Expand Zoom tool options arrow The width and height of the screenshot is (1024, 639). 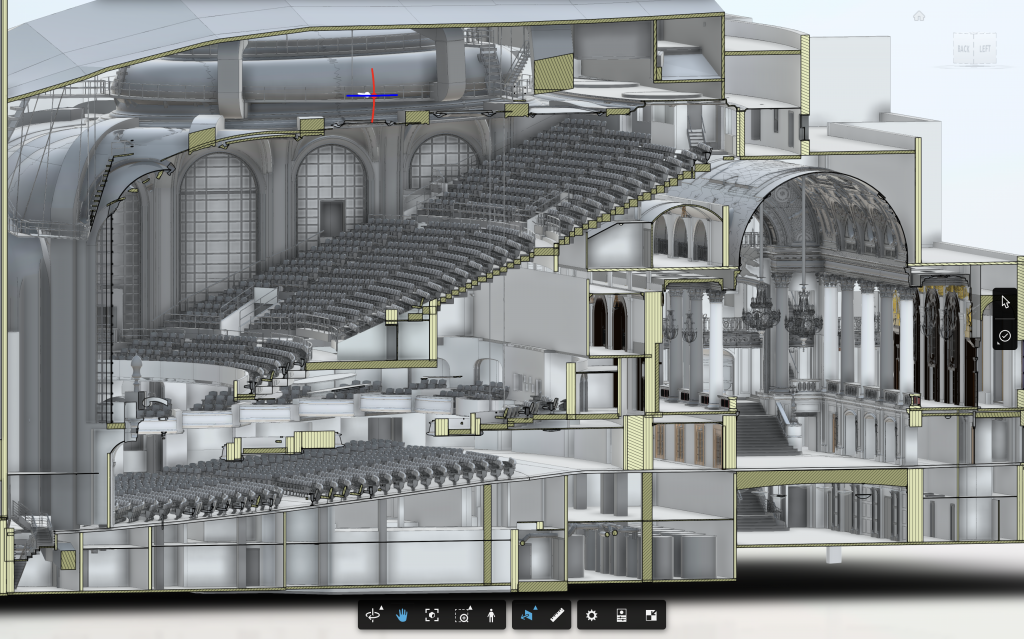(x=469, y=609)
